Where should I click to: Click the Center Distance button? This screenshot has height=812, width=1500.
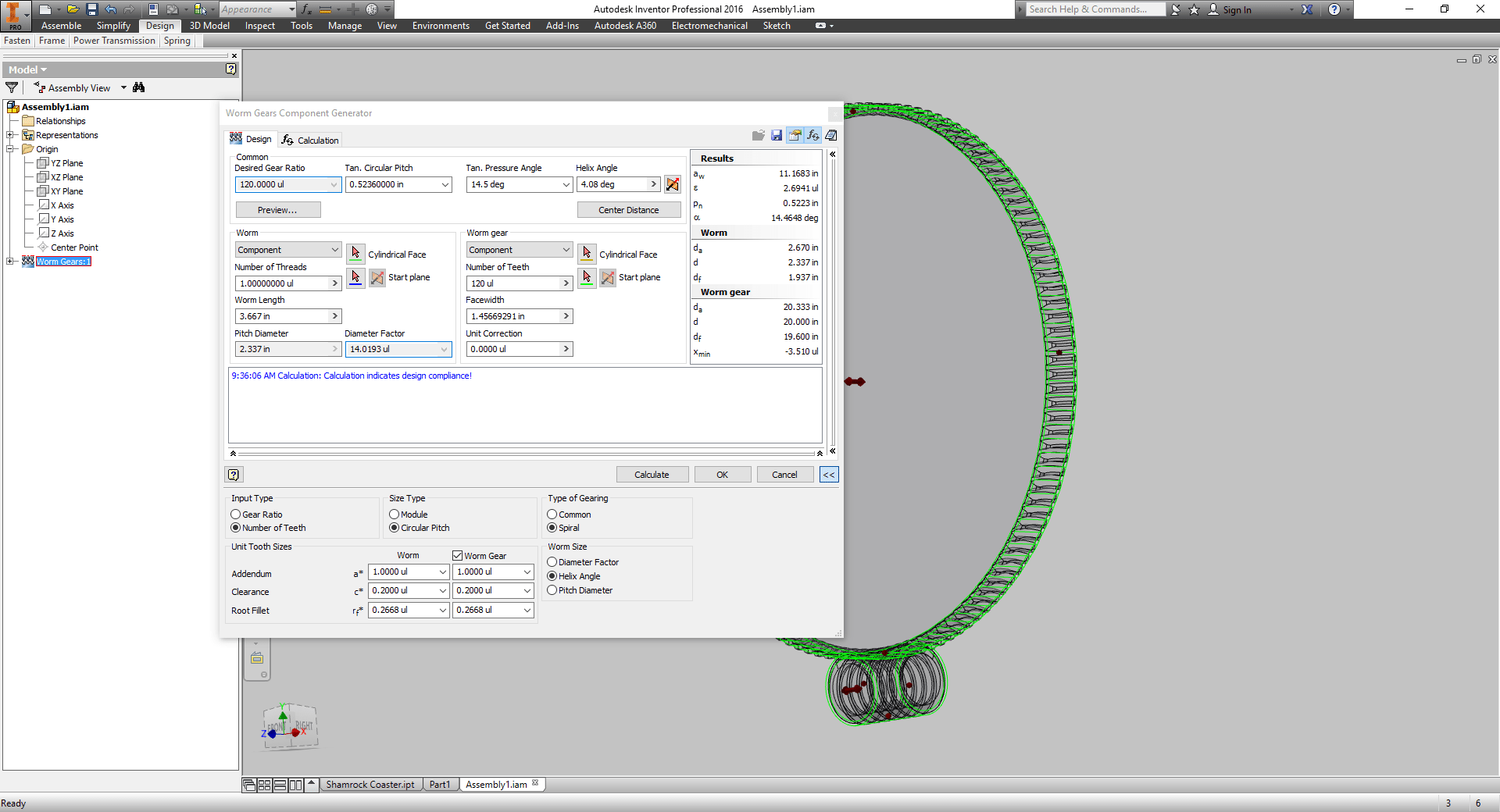tap(628, 209)
